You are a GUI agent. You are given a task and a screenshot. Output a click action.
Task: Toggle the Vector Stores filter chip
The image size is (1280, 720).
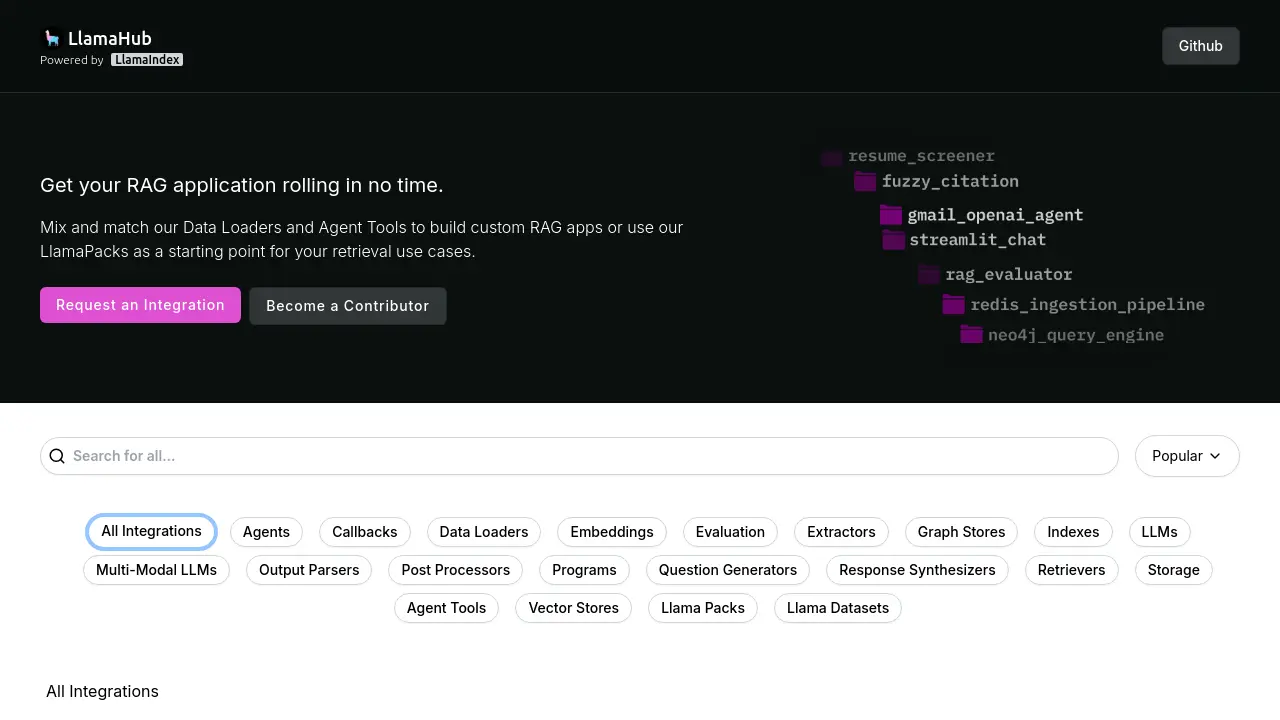[573, 608]
